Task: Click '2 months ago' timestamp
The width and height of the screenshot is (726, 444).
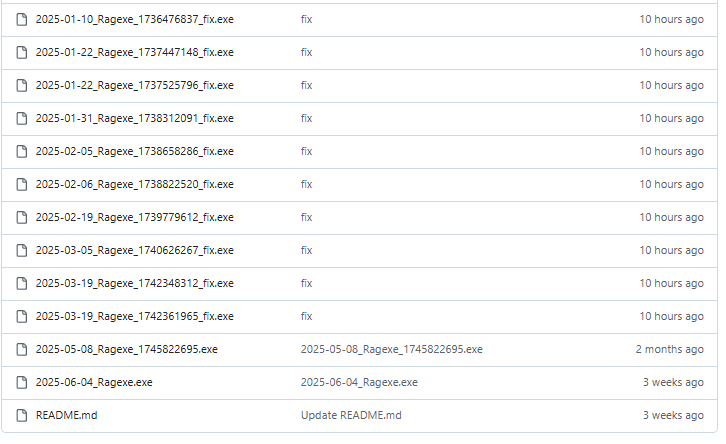Action: click(x=670, y=350)
